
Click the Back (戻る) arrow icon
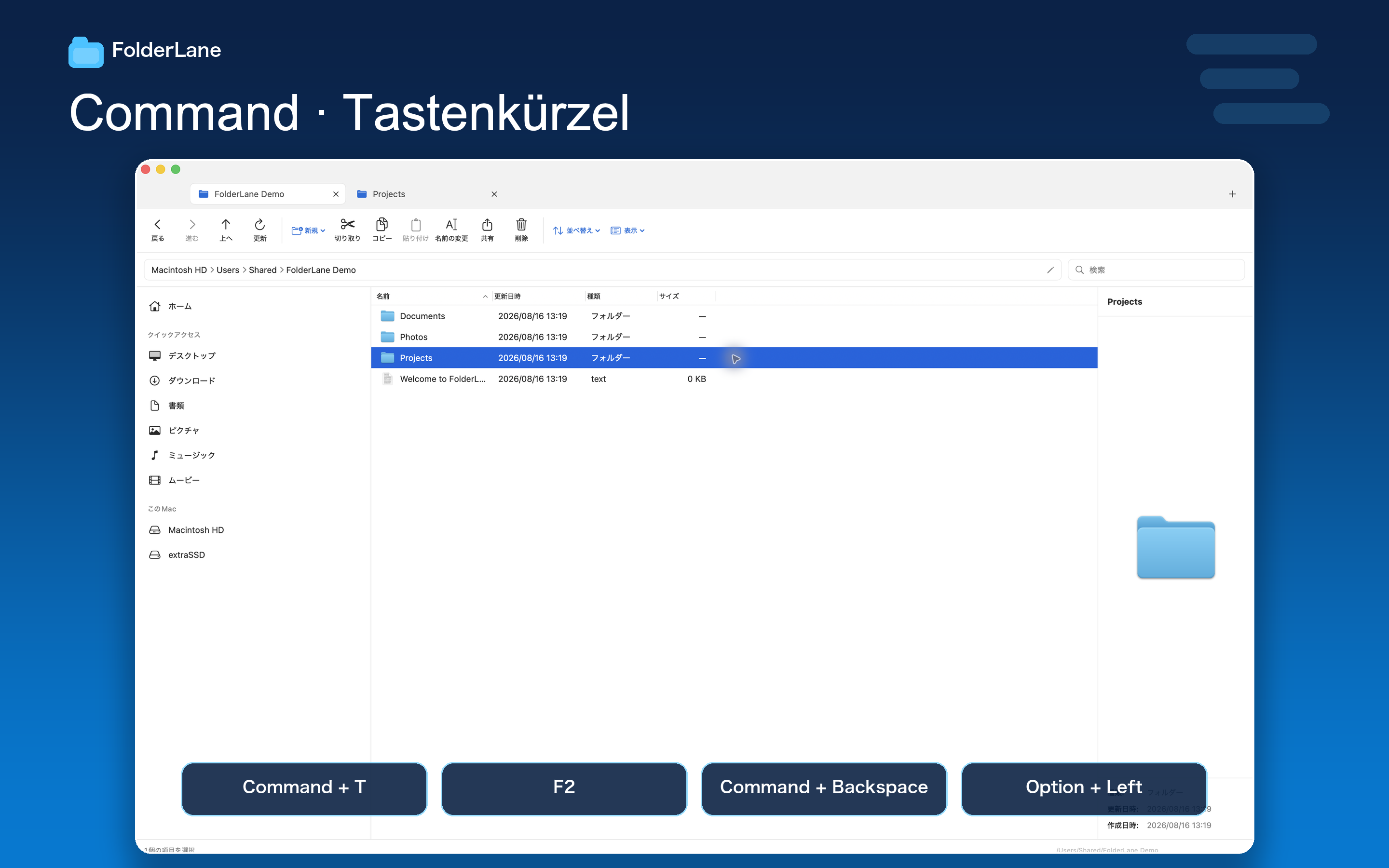pyautogui.click(x=157, y=224)
